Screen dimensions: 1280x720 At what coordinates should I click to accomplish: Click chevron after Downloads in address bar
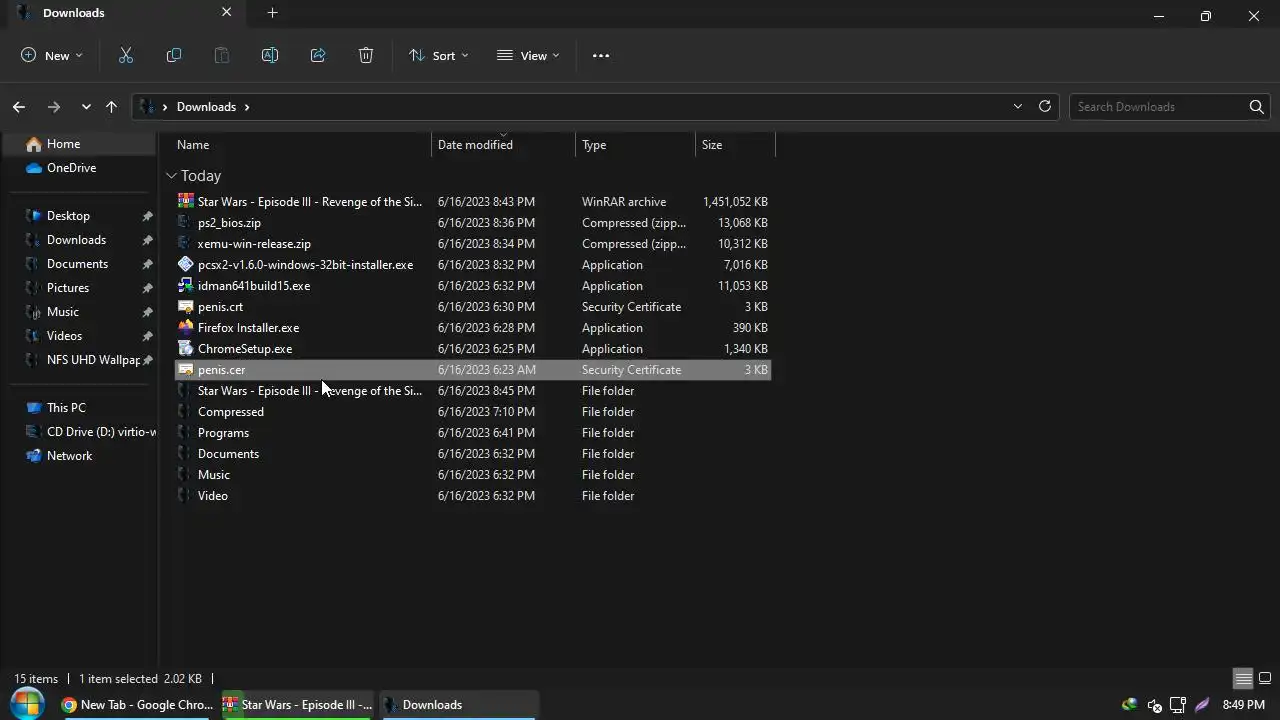coord(247,107)
